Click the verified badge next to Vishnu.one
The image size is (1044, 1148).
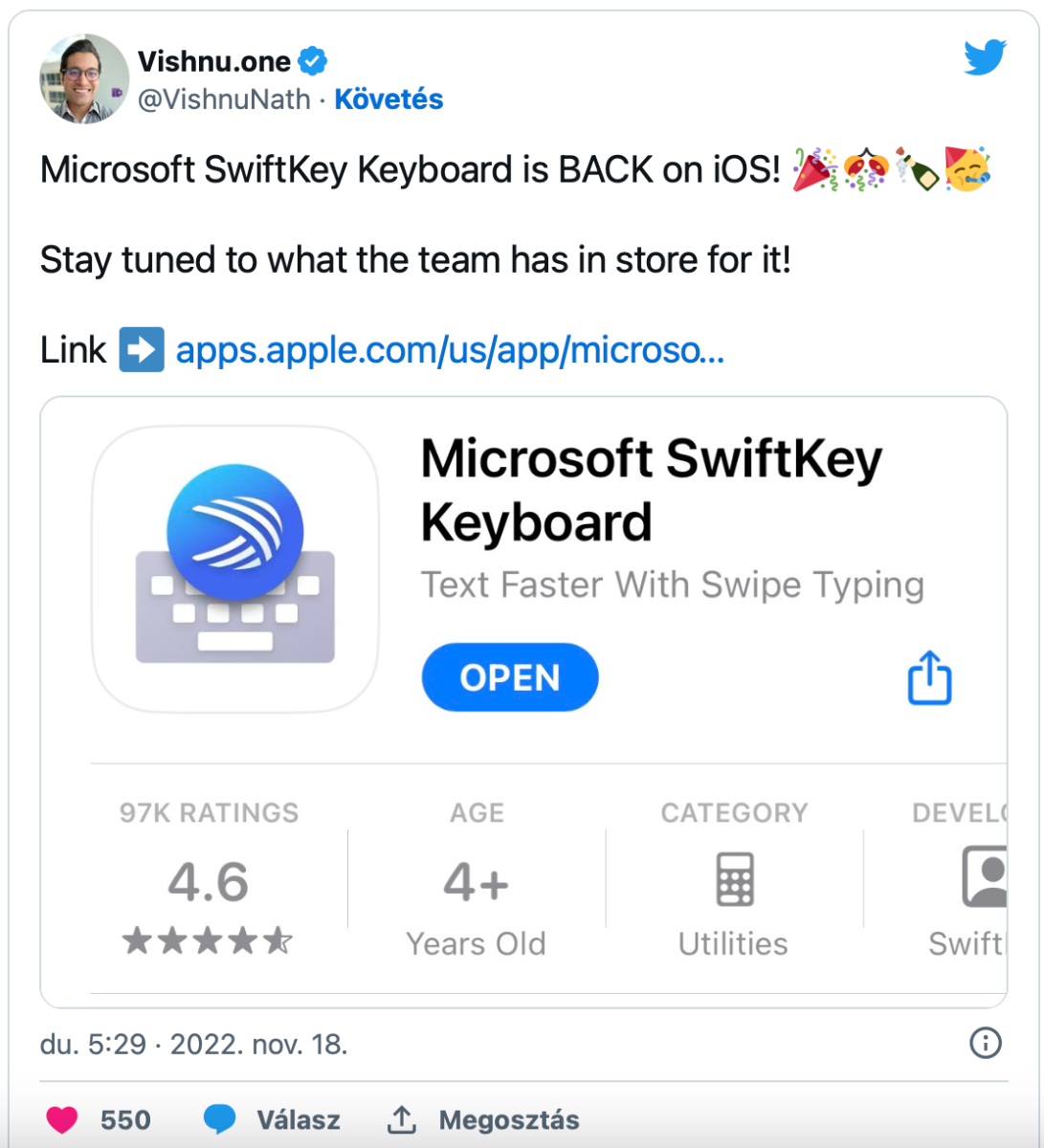(x=311, y=60)
